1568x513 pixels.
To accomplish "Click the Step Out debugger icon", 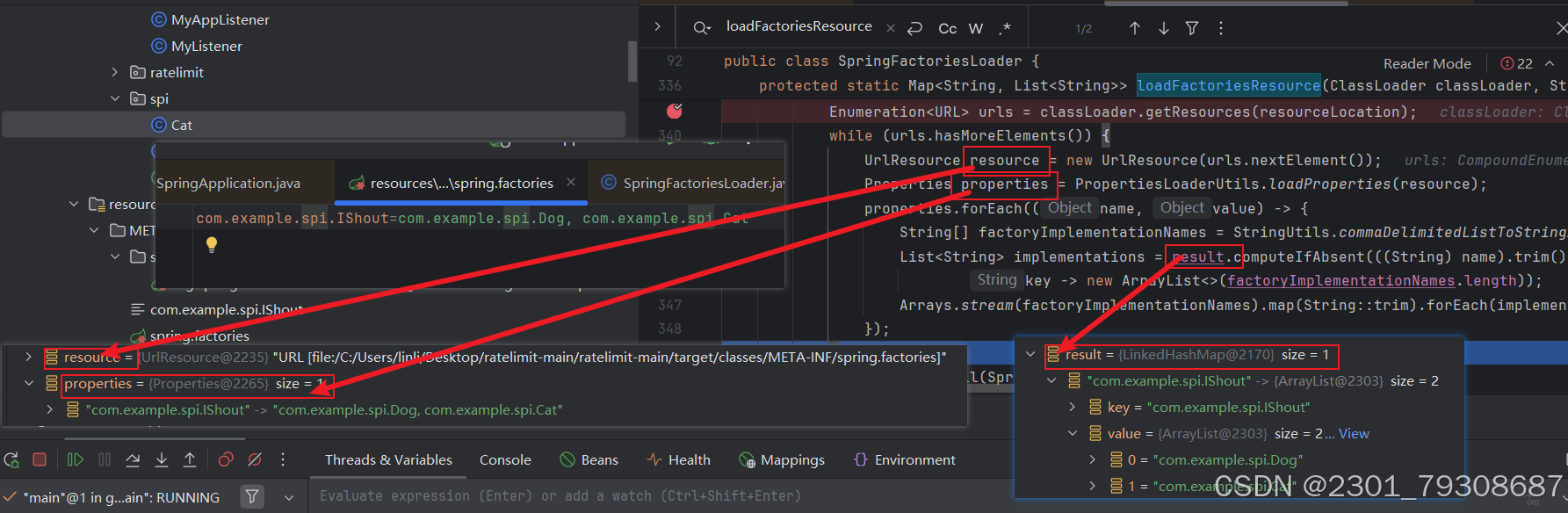I will (x=190, y=459).
